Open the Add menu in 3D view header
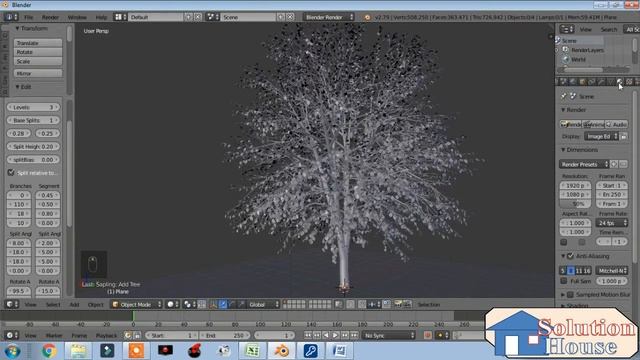This screenshot has width=640, height=360. (x=74, y=304)
